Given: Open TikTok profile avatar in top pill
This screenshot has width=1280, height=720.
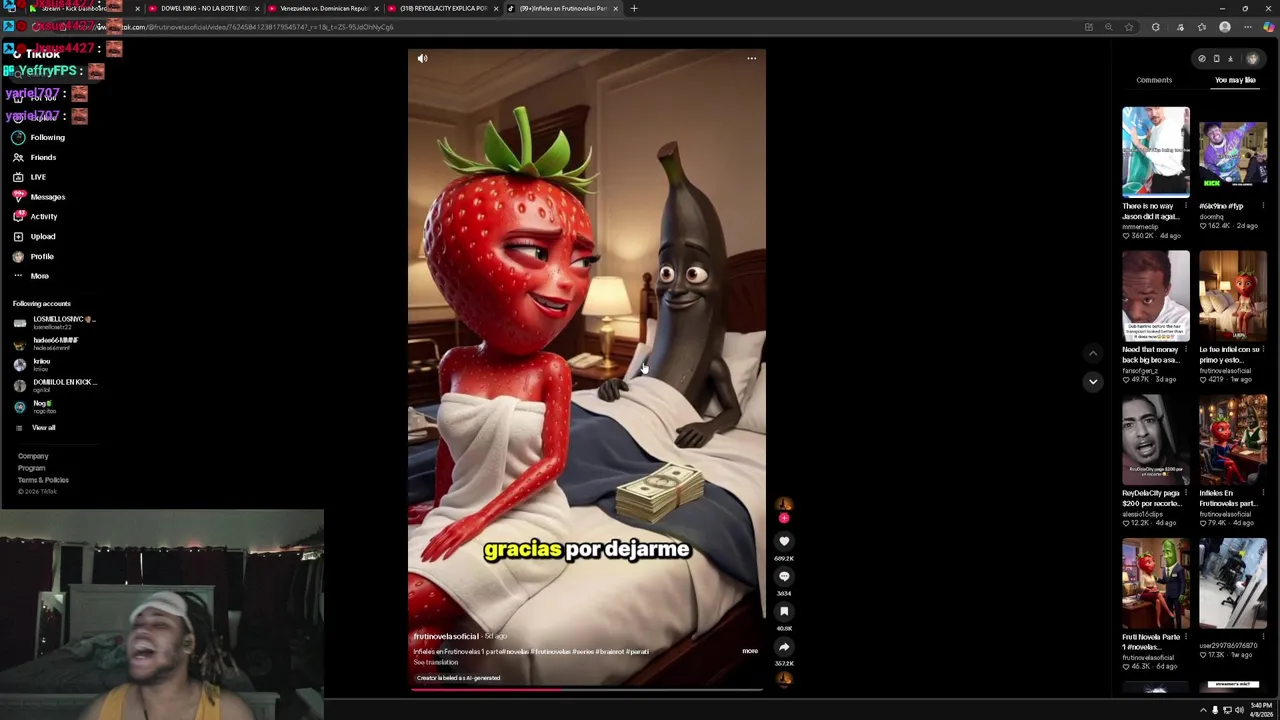Looking at the screenshot, I should click(1252, 59).
